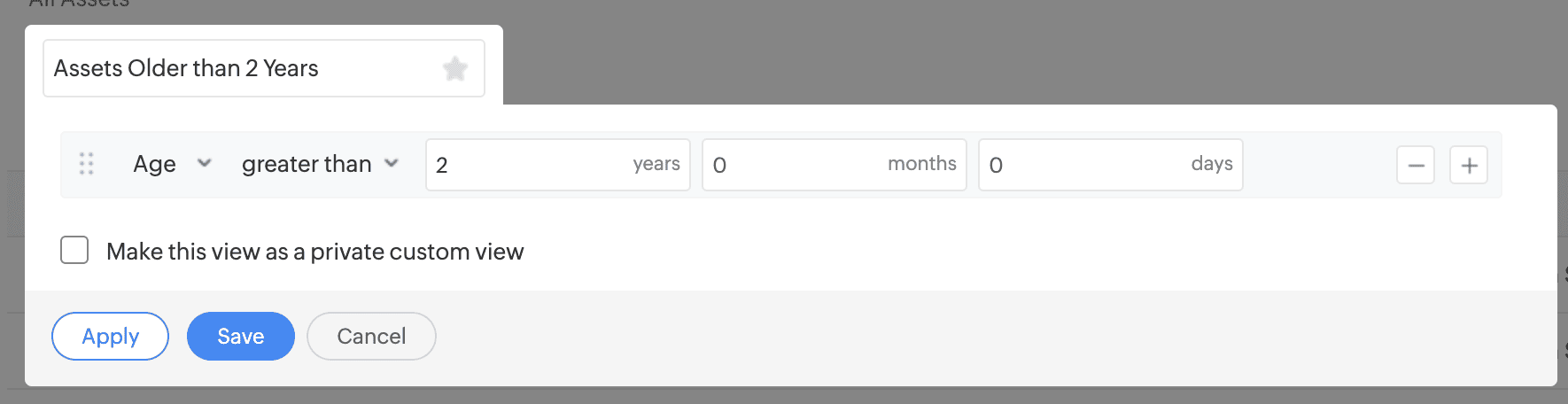Add a new criteria row with the plus button

pyautogui.click(x=1468, y=166)
